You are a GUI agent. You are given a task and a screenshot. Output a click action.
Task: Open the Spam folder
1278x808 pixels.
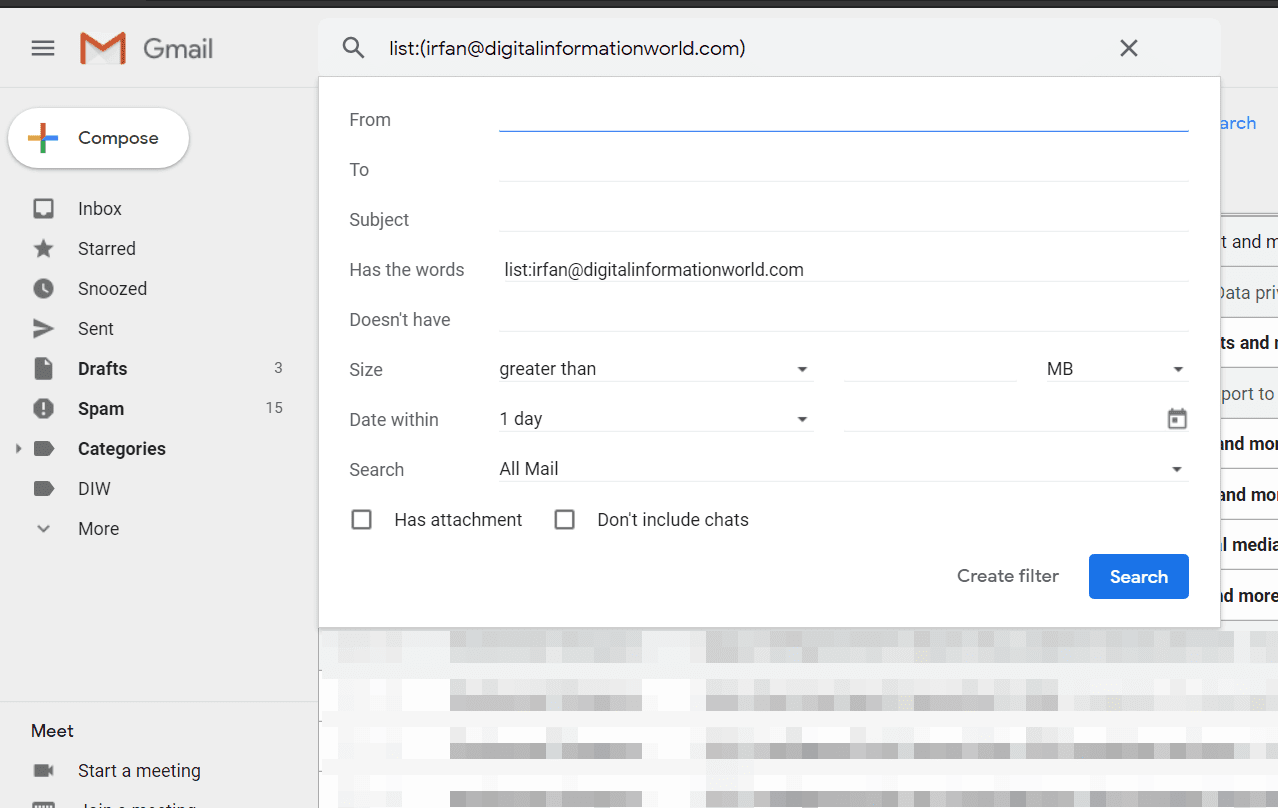pyautogui.click(x=101, y=409)
